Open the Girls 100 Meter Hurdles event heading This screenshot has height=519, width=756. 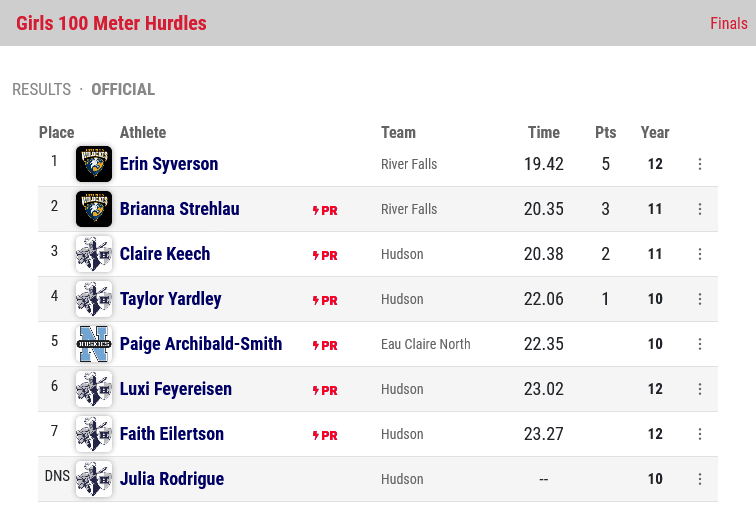111,23
